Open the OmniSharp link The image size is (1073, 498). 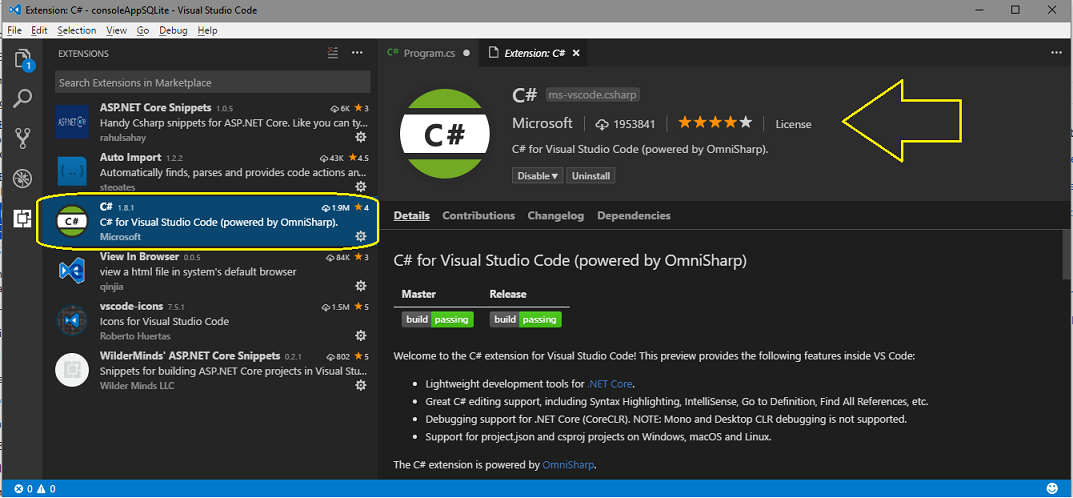[568, 464]
